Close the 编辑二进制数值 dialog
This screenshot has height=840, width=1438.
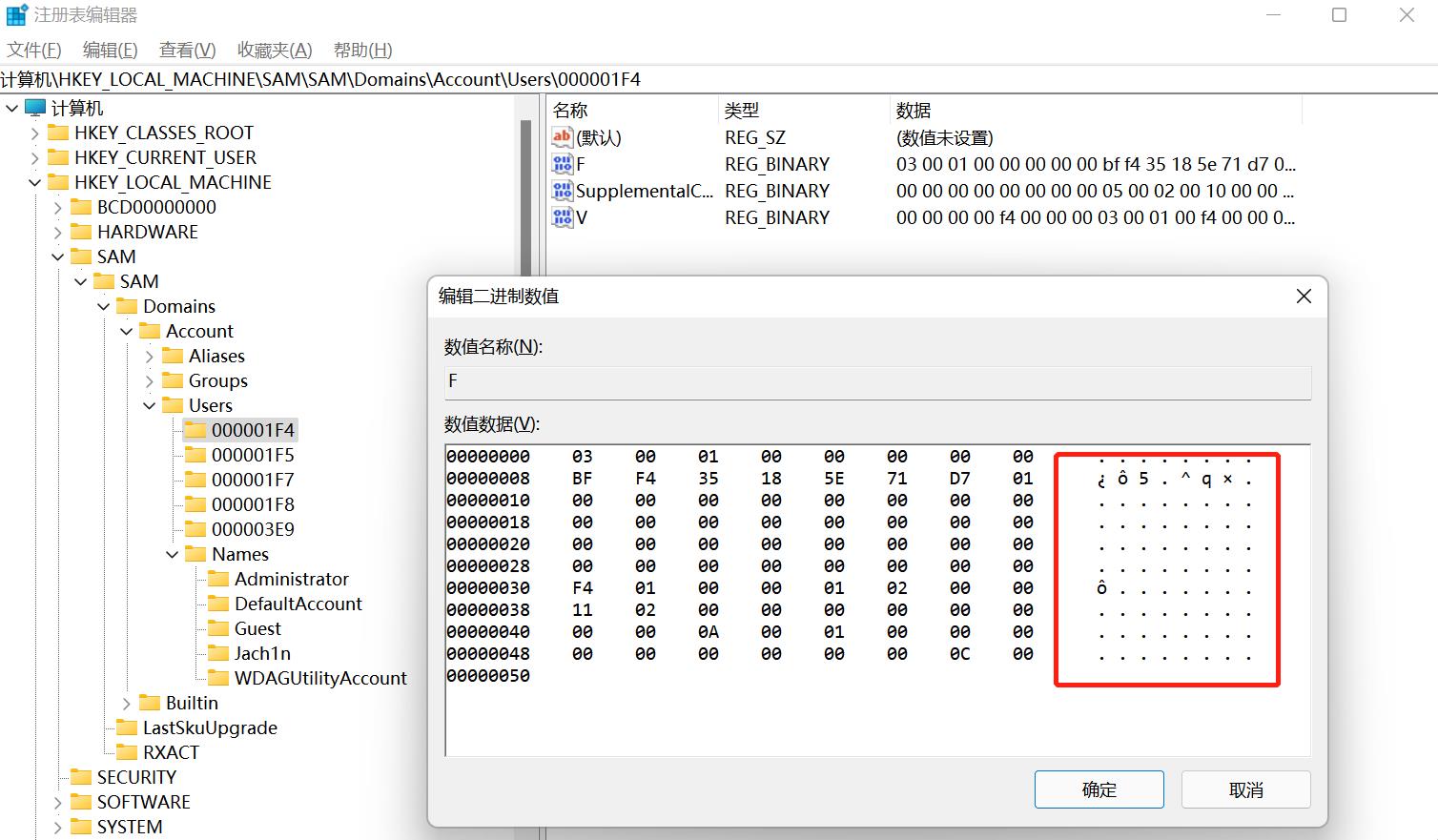pos(1304,297)
